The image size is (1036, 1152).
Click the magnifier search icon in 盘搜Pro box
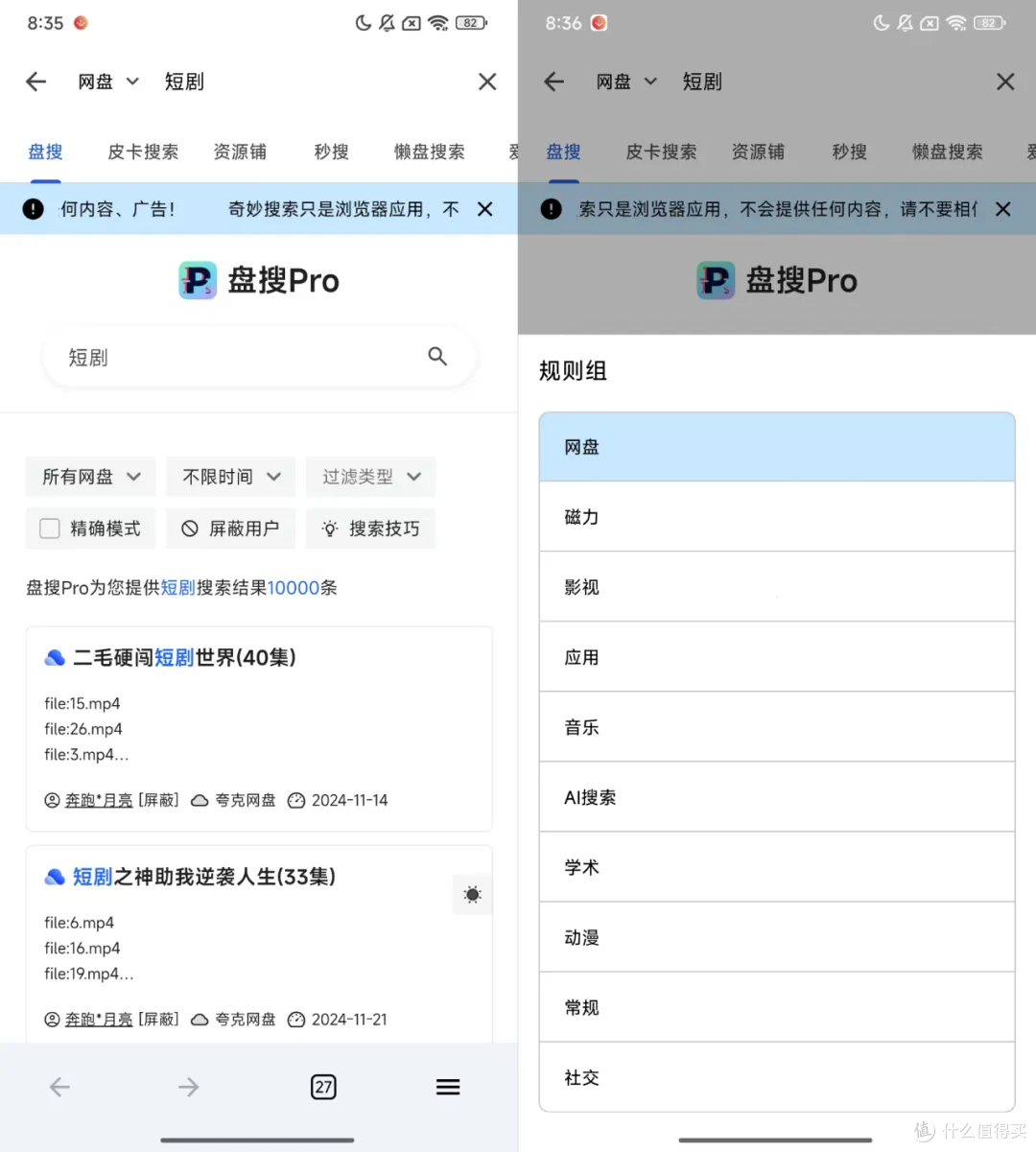[437, 357]
